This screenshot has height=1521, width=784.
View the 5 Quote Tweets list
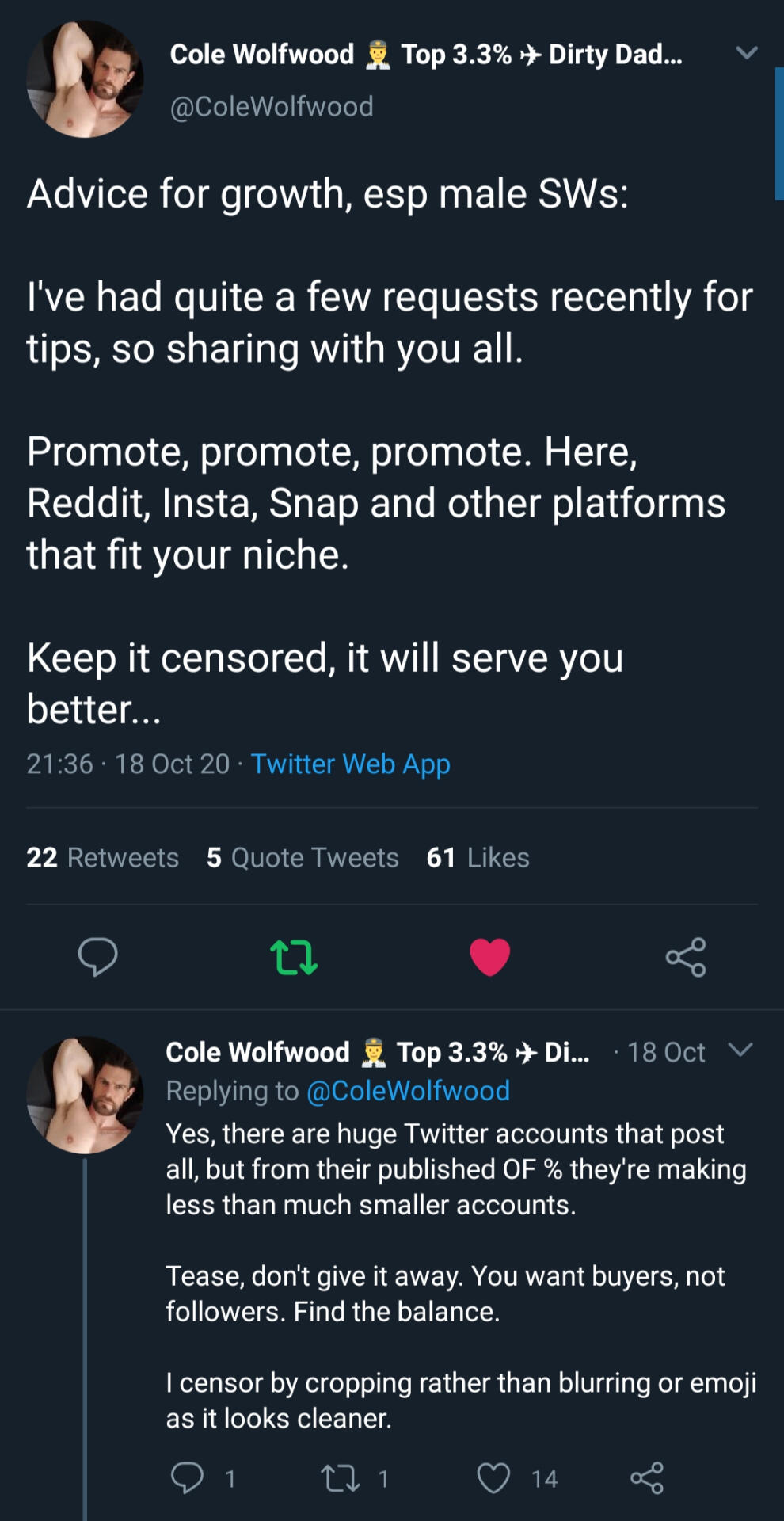click(x=303, y=857)
